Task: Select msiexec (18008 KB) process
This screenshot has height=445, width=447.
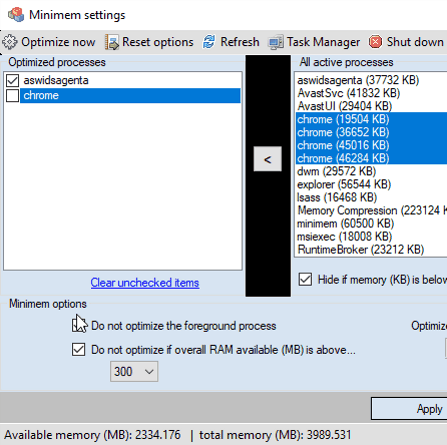Action: tap(371, 236)
